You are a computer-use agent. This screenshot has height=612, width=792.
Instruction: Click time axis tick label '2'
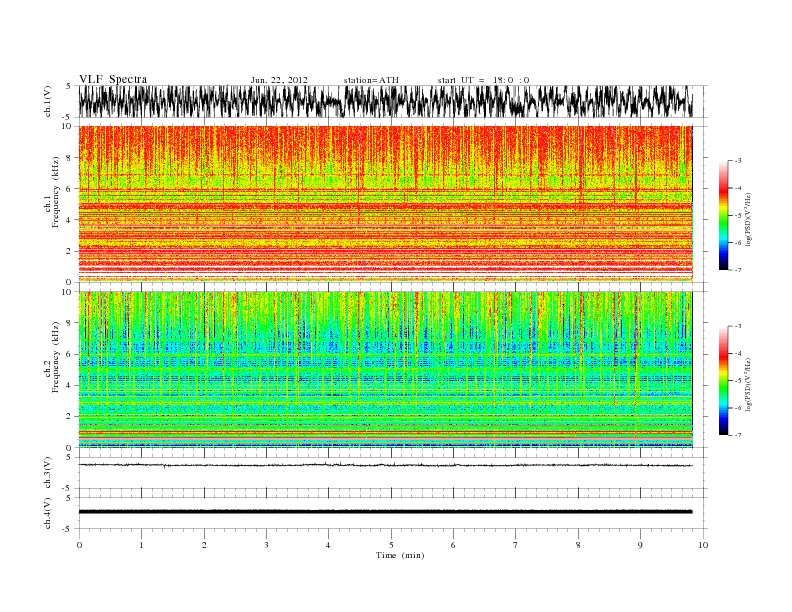204,545
